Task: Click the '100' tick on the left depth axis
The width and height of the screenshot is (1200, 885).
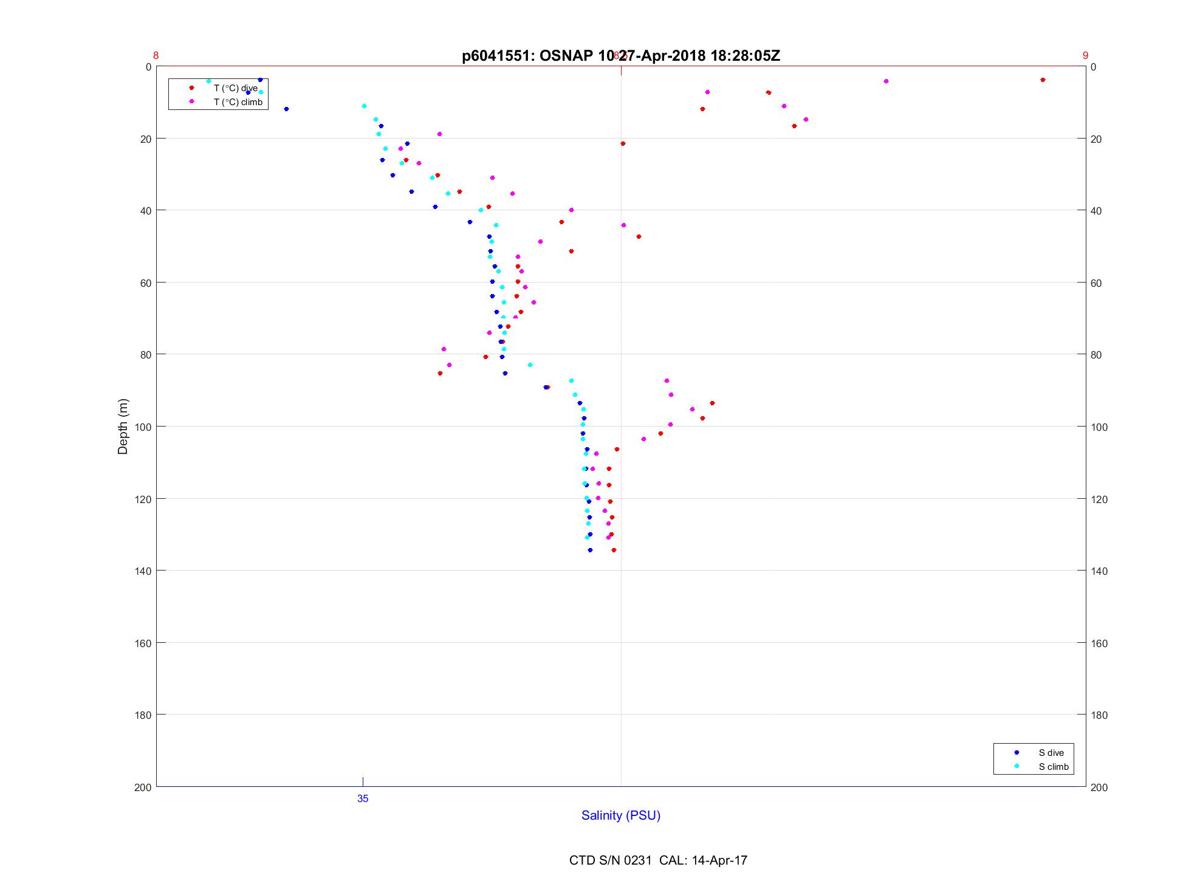Action: [142, 427]
